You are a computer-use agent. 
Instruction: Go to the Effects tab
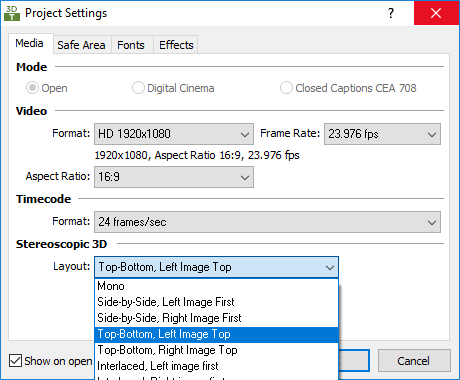coord(176,45)
